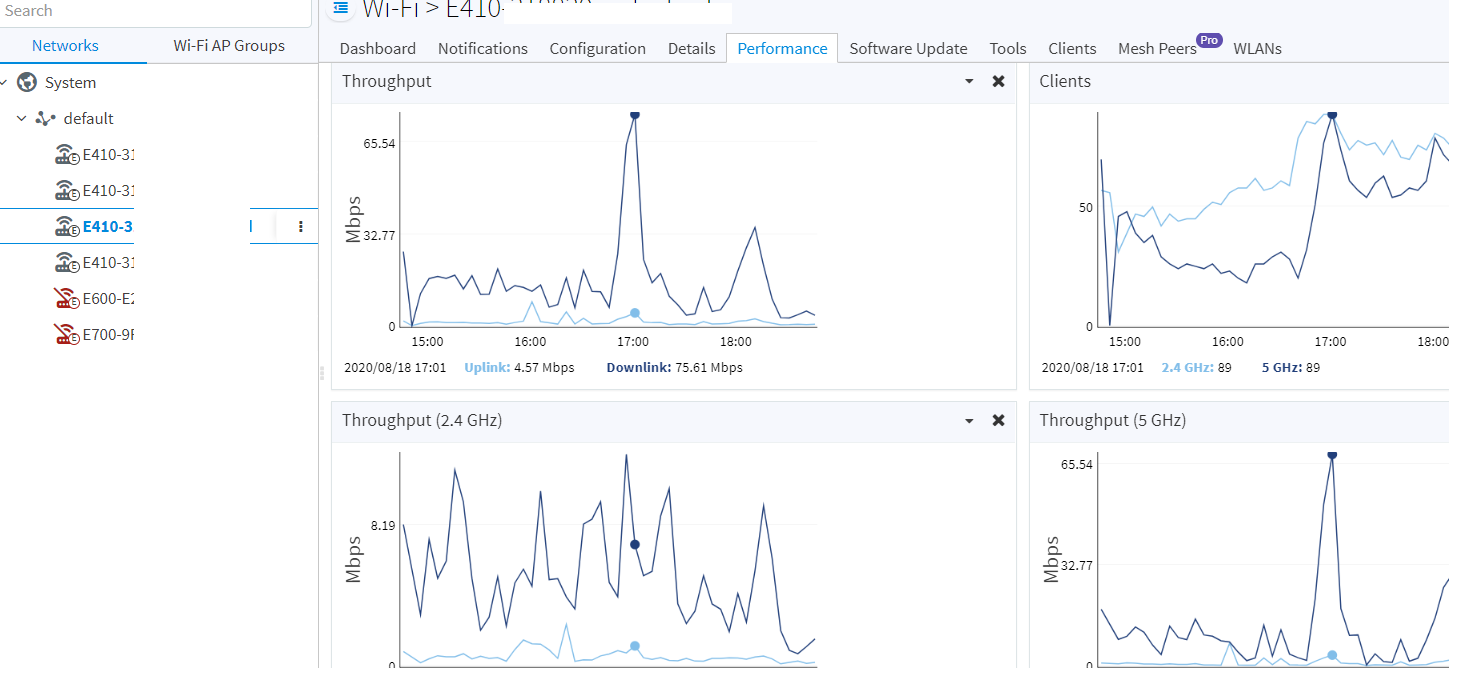
Task: Switch to the Configuration tab
Action: point(597,48)
